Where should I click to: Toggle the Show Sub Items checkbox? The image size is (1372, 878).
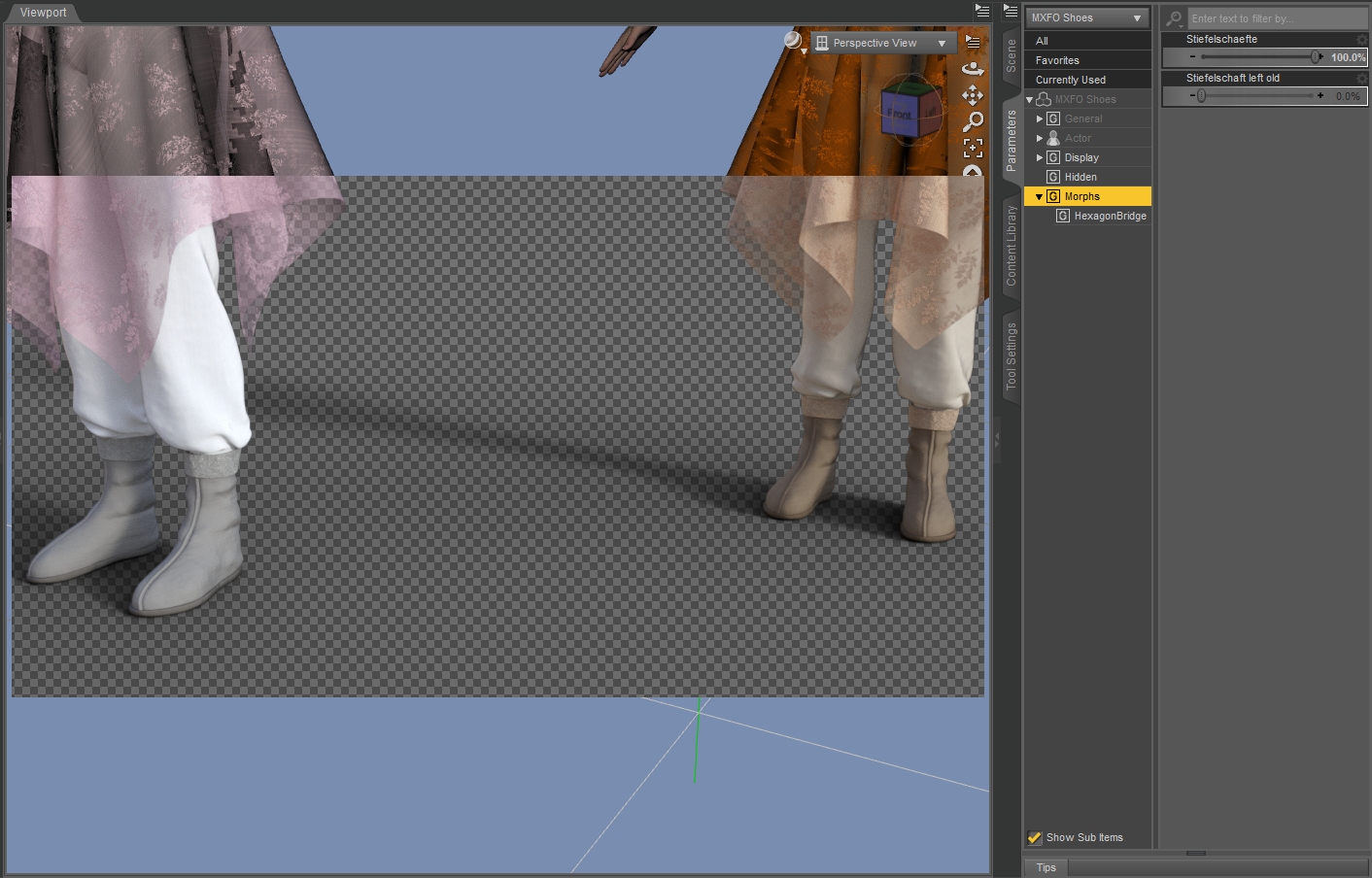click(x=1034, y=837)
